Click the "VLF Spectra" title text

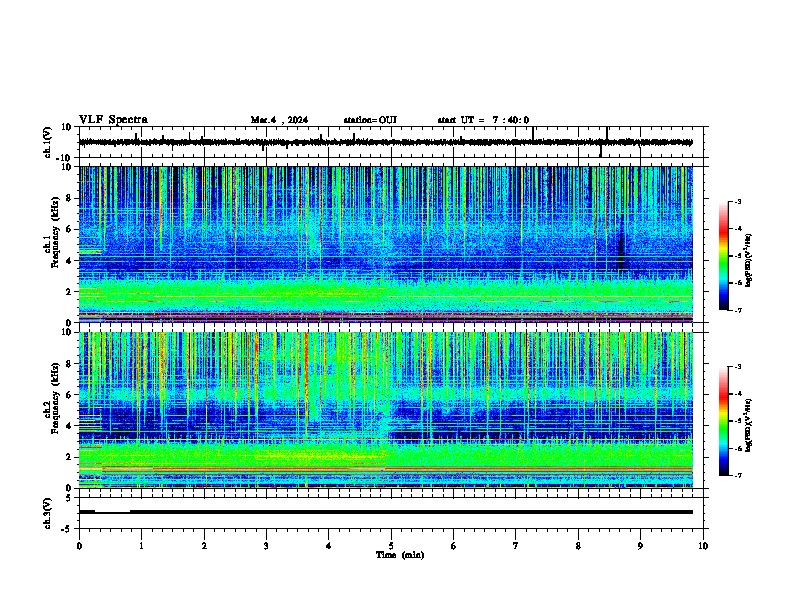pyautogui.click(x=113, y=120)
